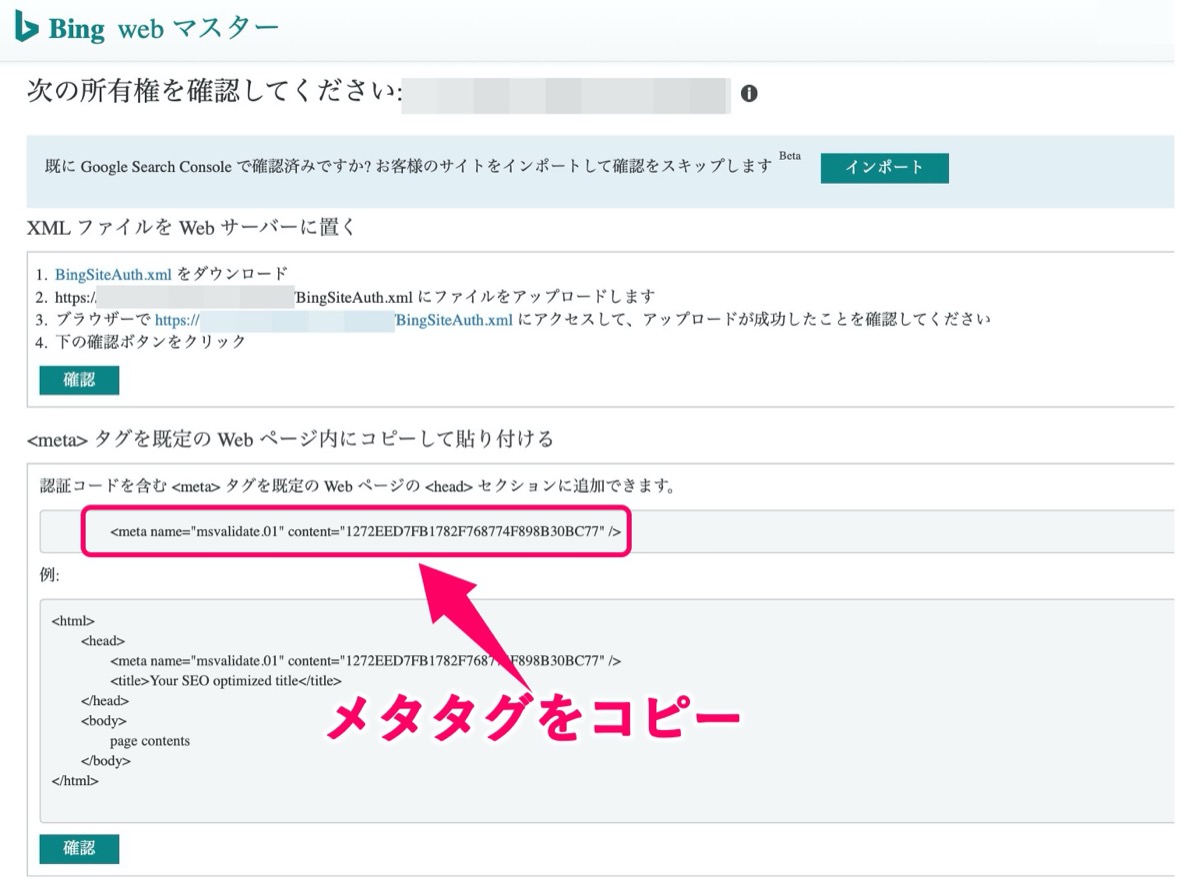Open the info icon beside the ownership heading
Screen dimensions: 1200x888
coord(749,94)
